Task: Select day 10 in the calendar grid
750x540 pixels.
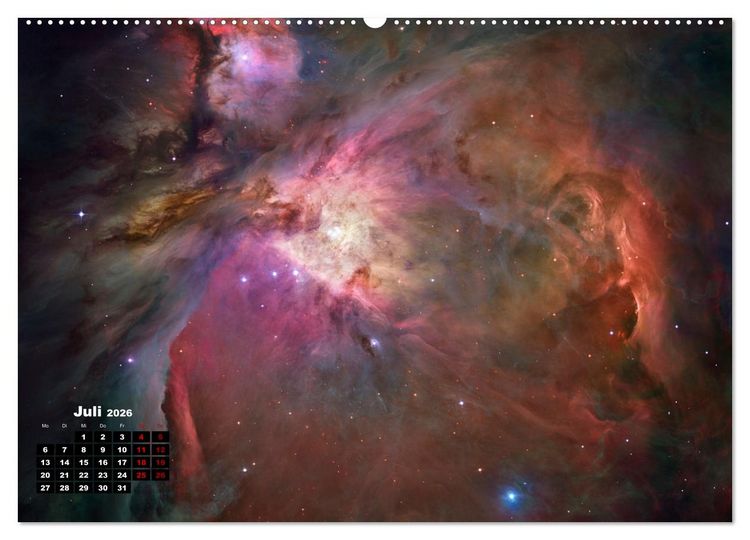Action: [x=122, y=450]
